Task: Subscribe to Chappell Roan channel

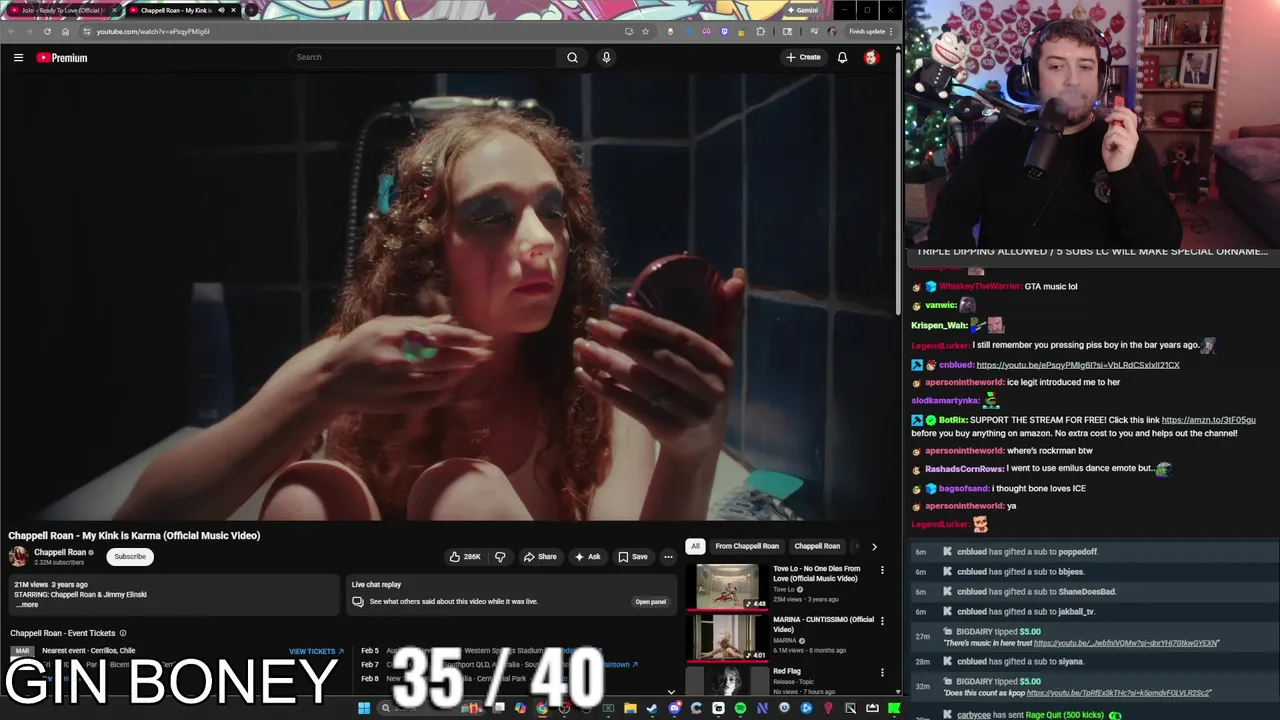Action: coord(130,557)
